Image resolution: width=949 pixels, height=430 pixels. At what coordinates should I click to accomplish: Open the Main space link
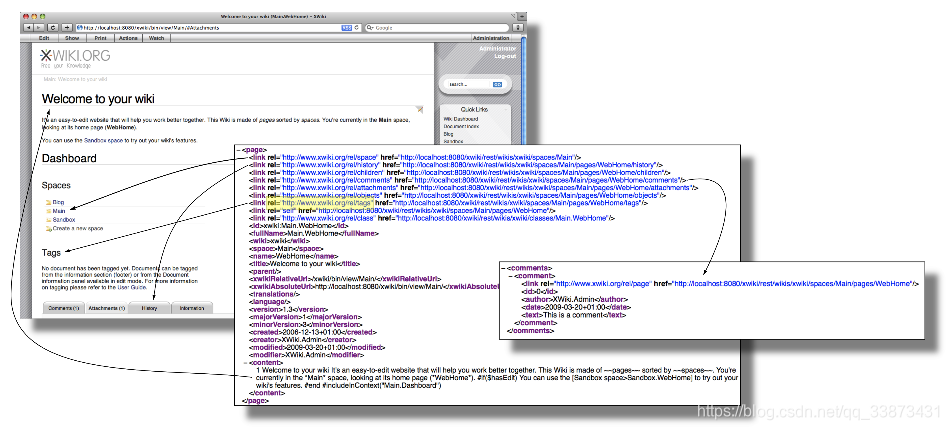click(59, 211)
